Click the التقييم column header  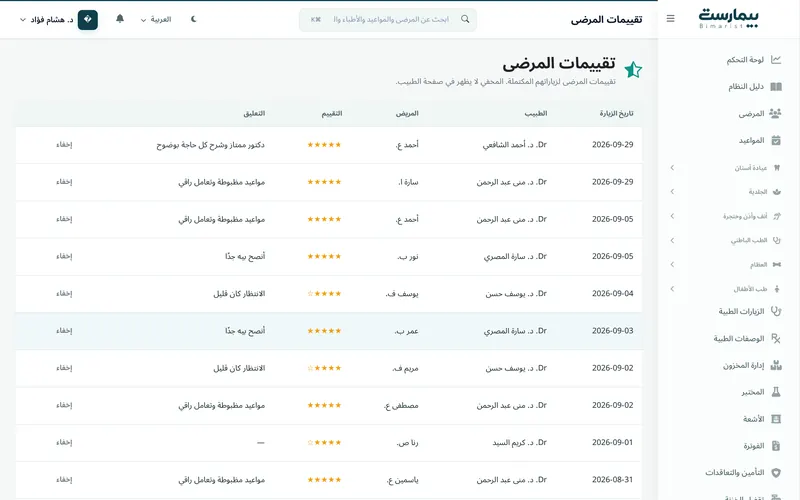(332, 113)
